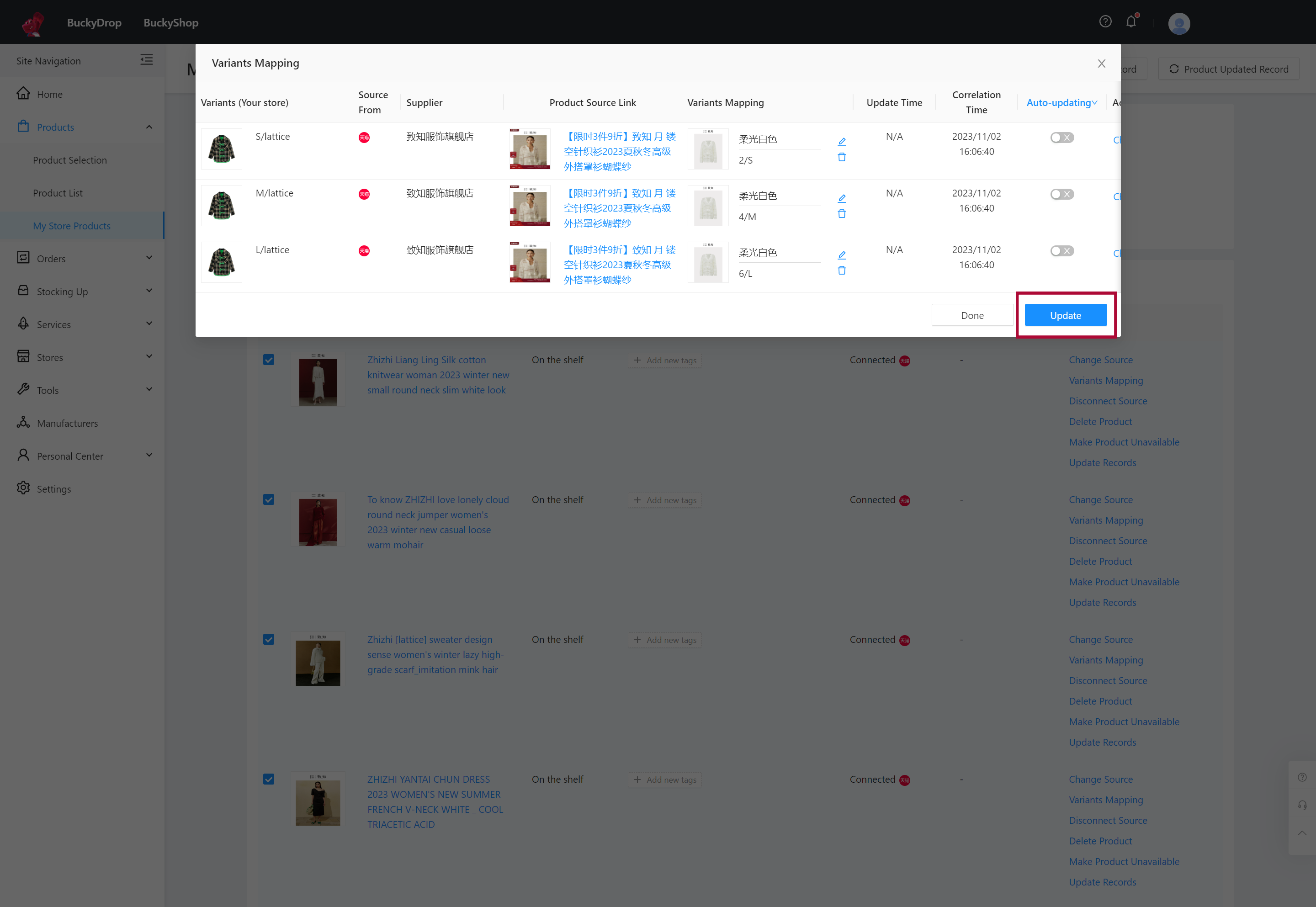Click the S/lattice plaid jacket thumbnail
Viewport: 1316px width, 907px height.
(222, 149)
